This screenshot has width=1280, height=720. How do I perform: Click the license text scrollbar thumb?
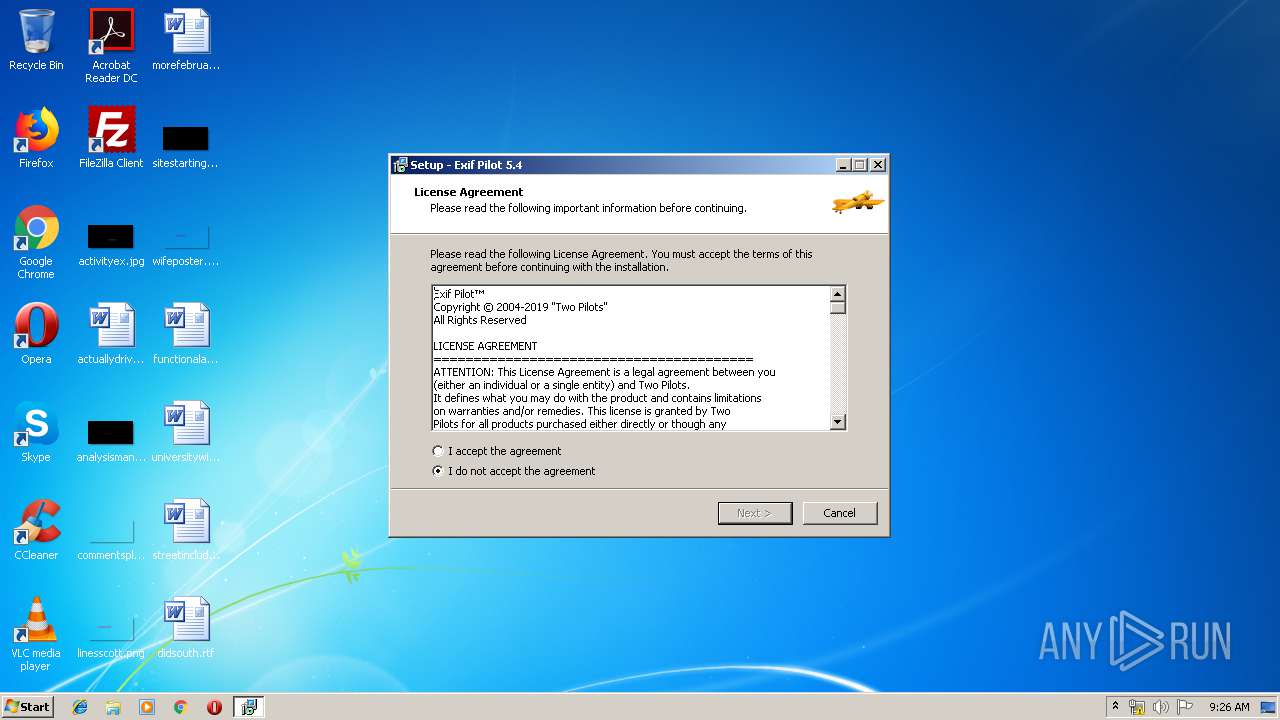pyautogui.click(x=838, y=307)
